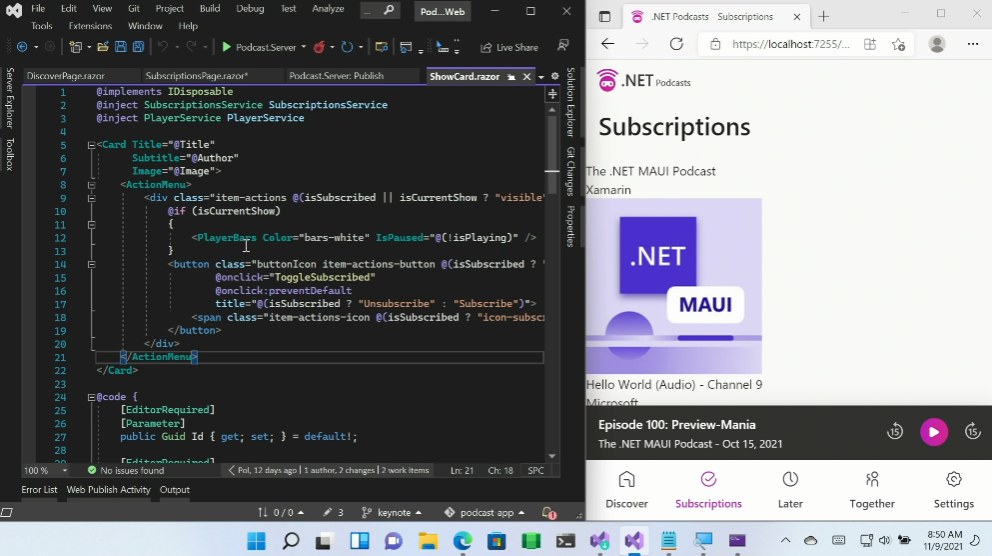Collapse the Card element on line 5

click(91, 145)
